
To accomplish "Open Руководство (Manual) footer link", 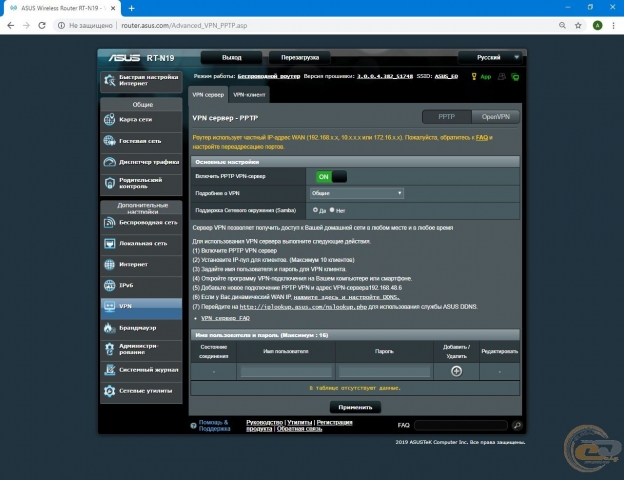I will click(264, 422).
